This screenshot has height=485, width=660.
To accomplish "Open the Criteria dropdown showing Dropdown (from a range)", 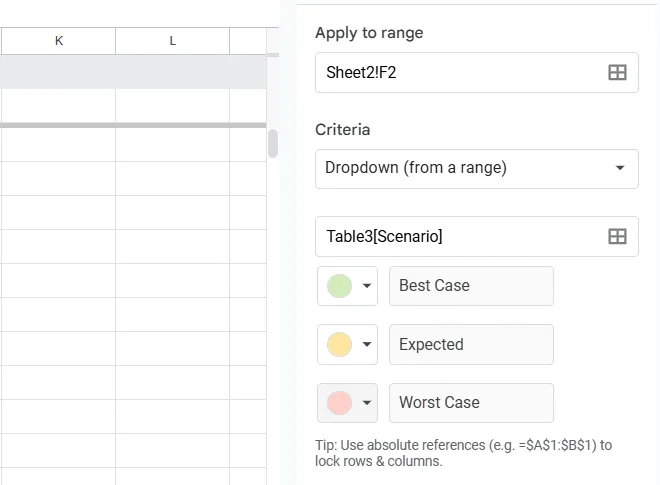I will (x=476, y=169).
